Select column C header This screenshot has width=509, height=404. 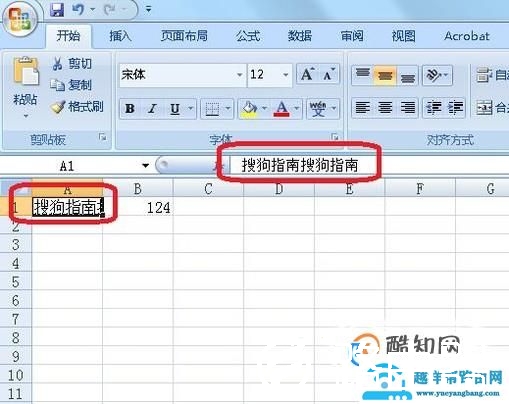coord(208,189)
